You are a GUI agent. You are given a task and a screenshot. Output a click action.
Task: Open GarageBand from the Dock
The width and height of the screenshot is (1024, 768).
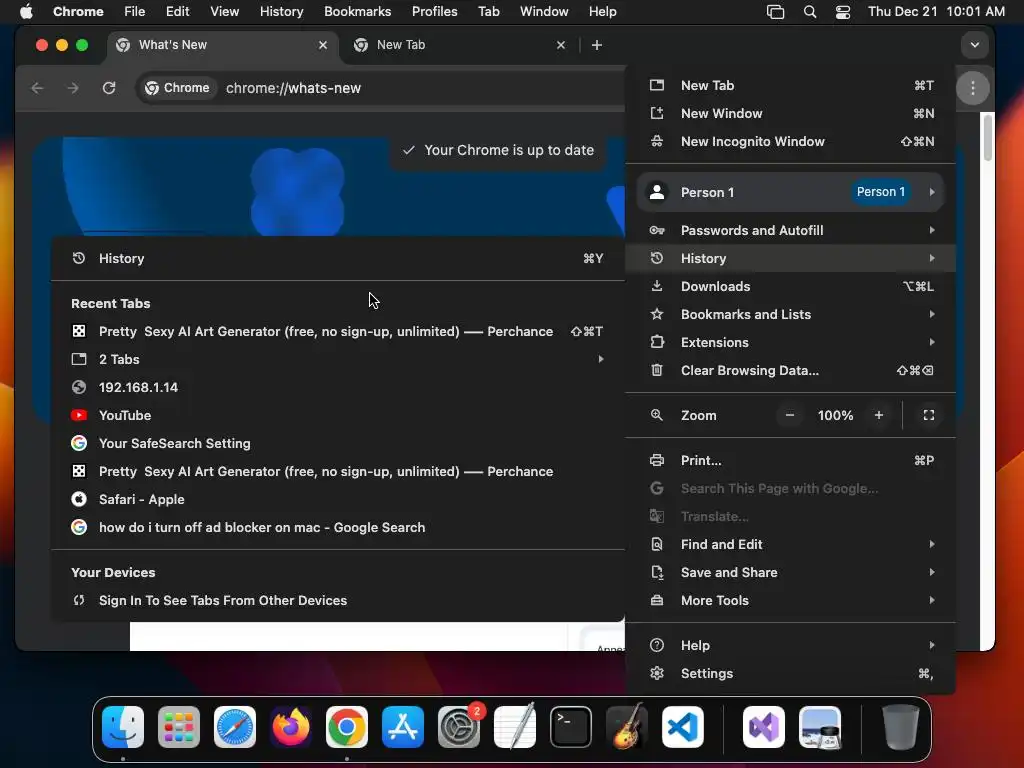(x=627, y=727)
